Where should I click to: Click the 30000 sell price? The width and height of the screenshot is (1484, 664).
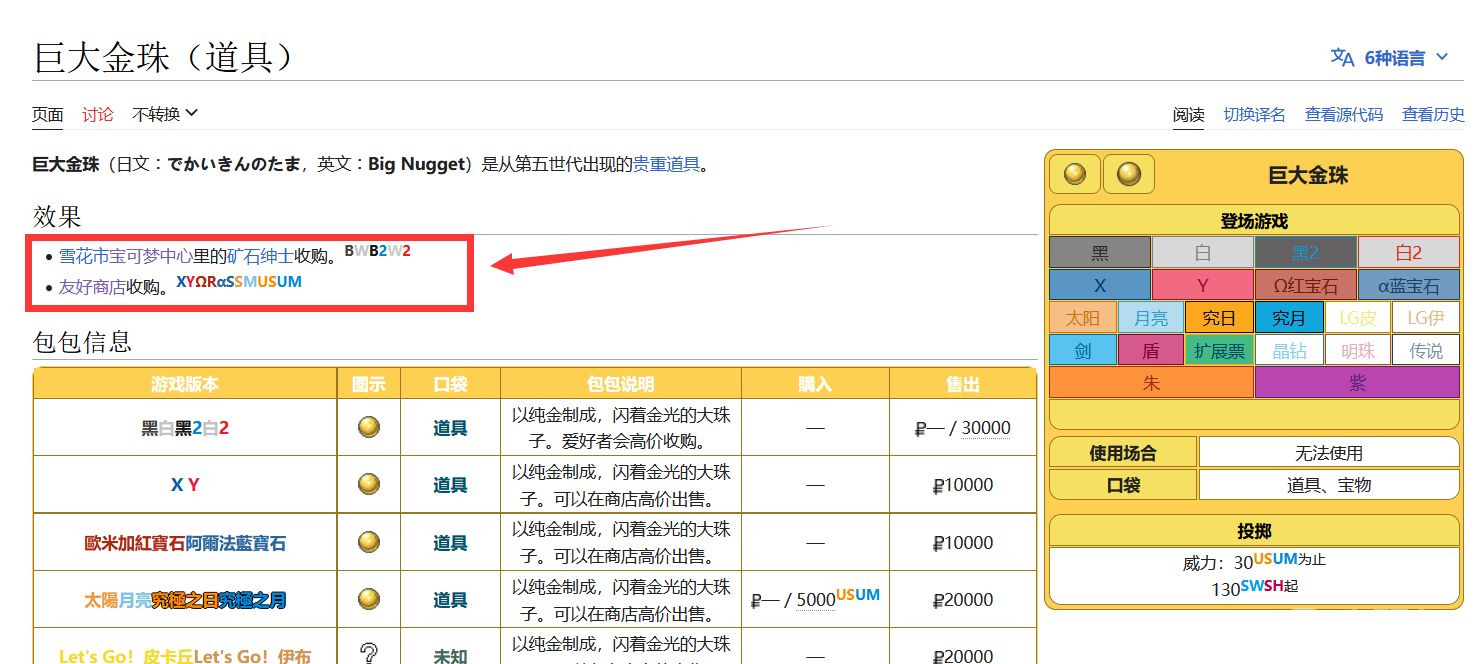pos(986,428)
